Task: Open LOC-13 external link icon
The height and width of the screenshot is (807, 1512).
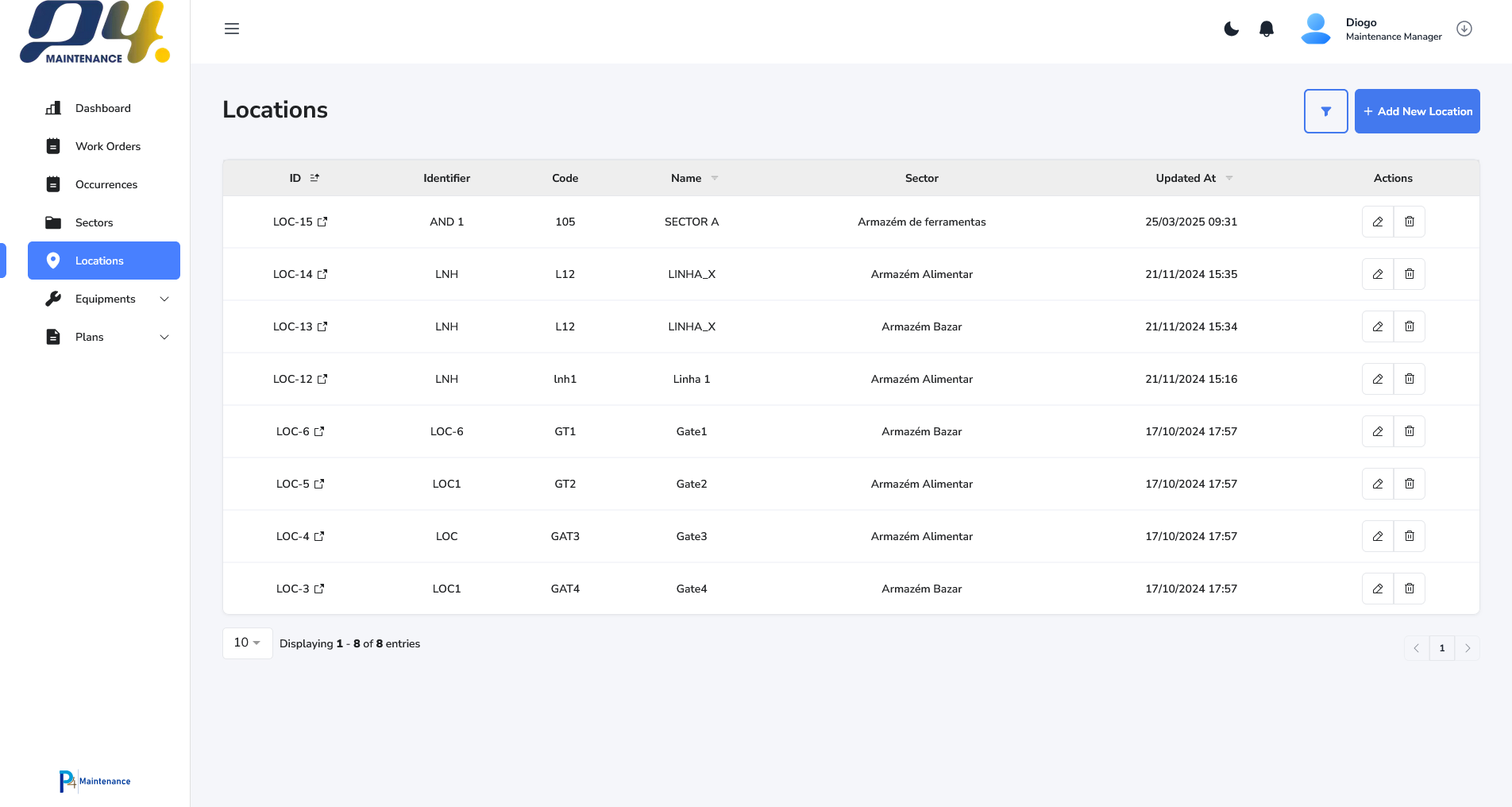Action: tap(322, 326)
